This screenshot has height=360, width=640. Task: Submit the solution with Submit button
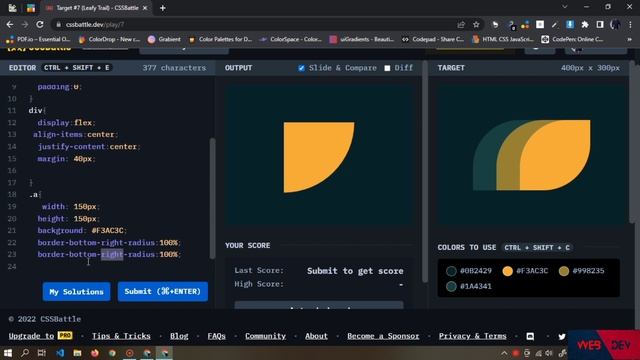pos(162,291)
